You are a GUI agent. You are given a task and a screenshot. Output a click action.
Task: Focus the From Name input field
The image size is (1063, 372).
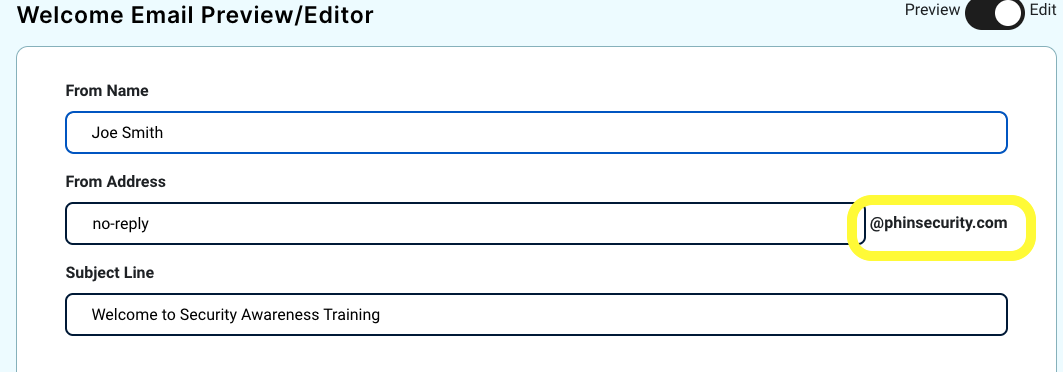536,132
